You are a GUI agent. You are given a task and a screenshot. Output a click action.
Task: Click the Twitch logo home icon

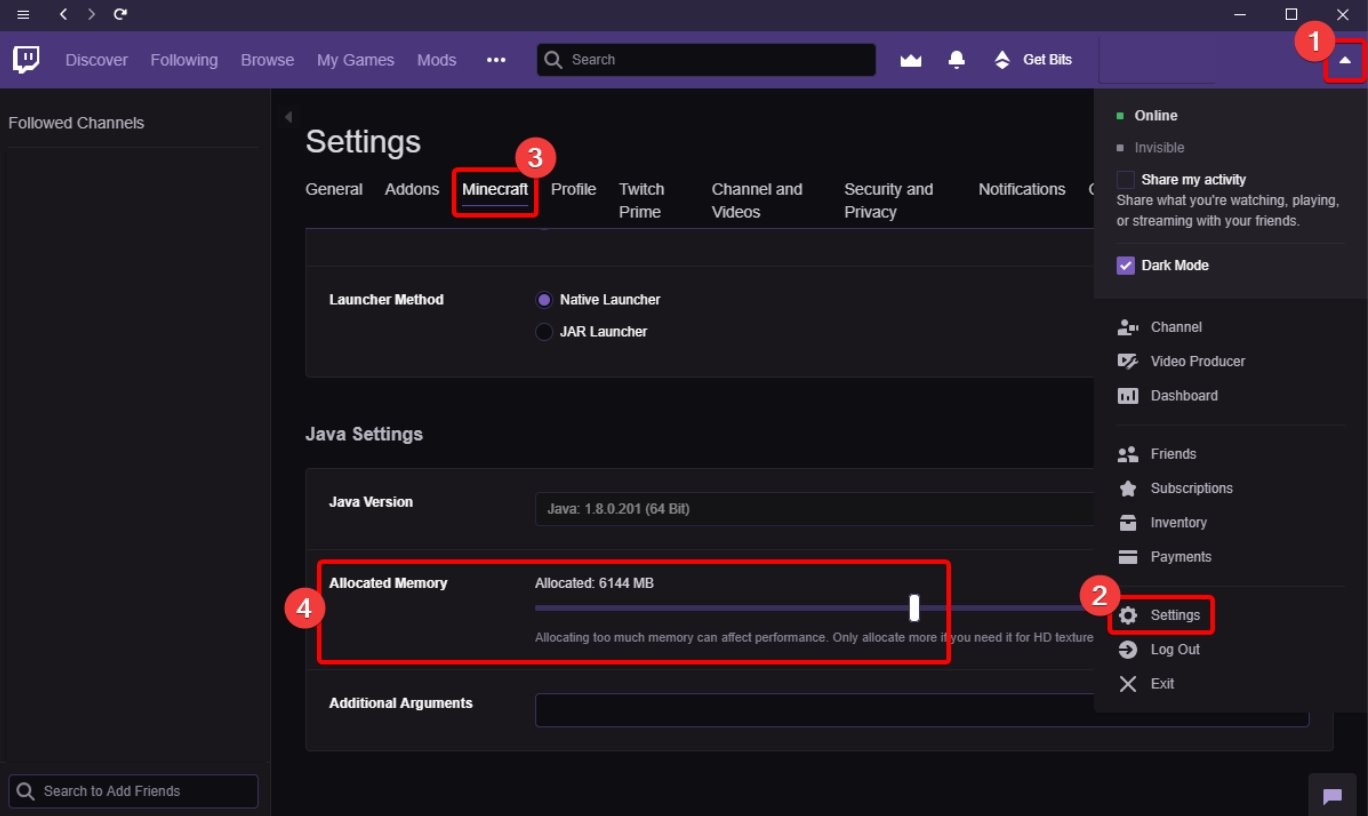tap(27, 60)
